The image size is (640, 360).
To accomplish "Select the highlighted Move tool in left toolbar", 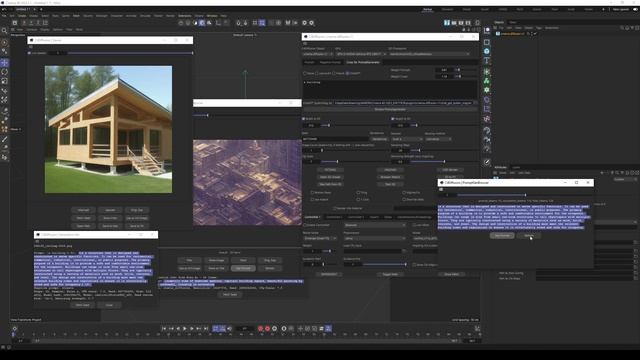I will [x=4, y=62].
